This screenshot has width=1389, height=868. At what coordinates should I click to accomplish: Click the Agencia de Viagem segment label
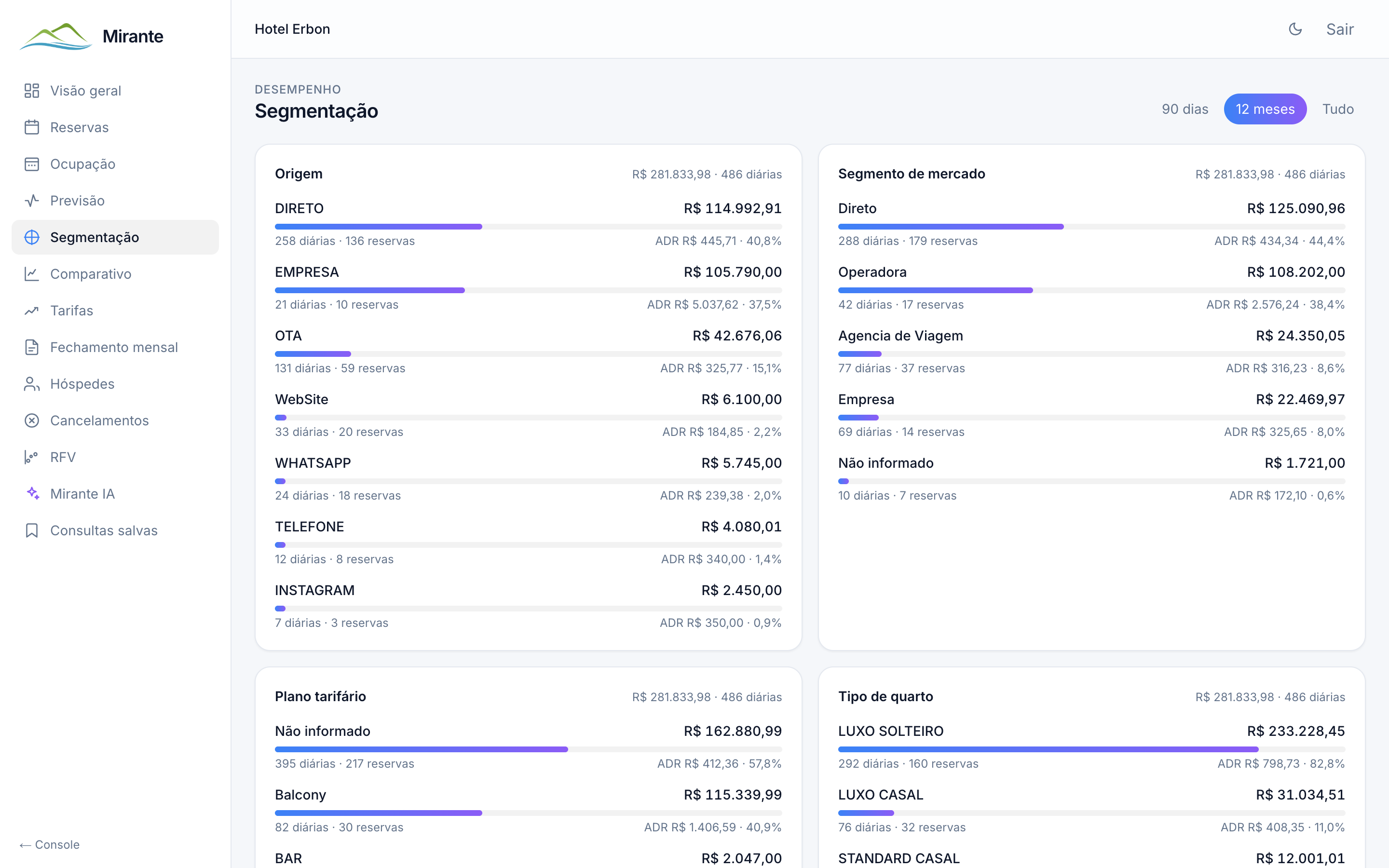point(900,336)
